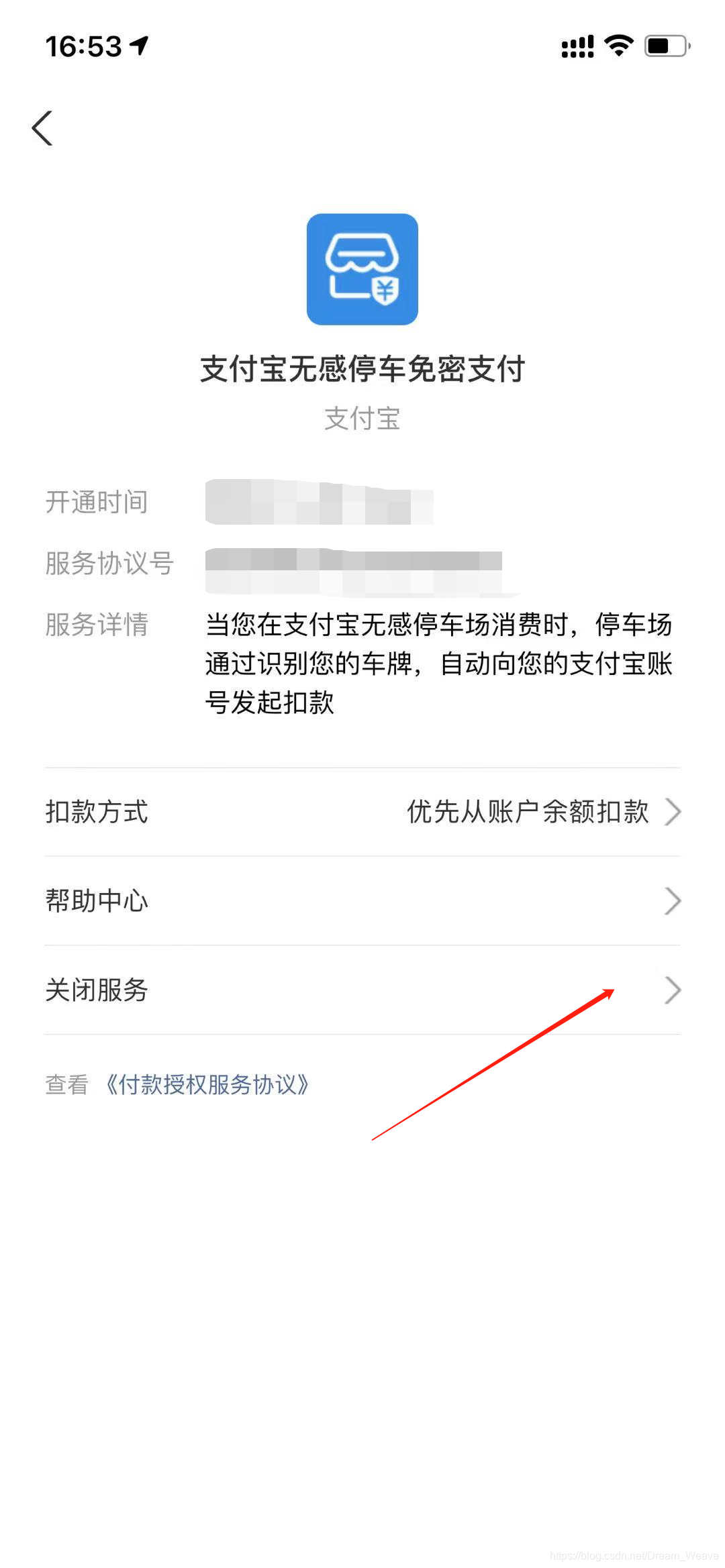Select the 关闭服务 option

pos(362,990)
